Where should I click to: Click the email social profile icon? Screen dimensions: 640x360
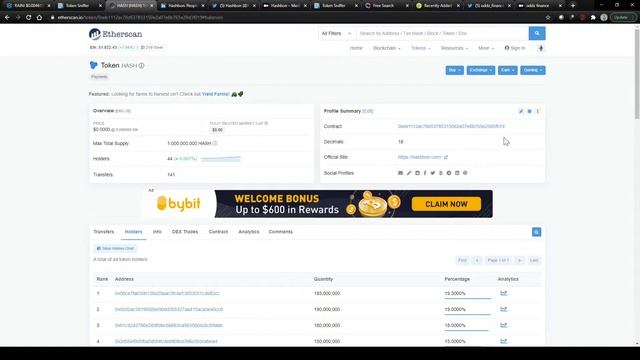point(400,173)
